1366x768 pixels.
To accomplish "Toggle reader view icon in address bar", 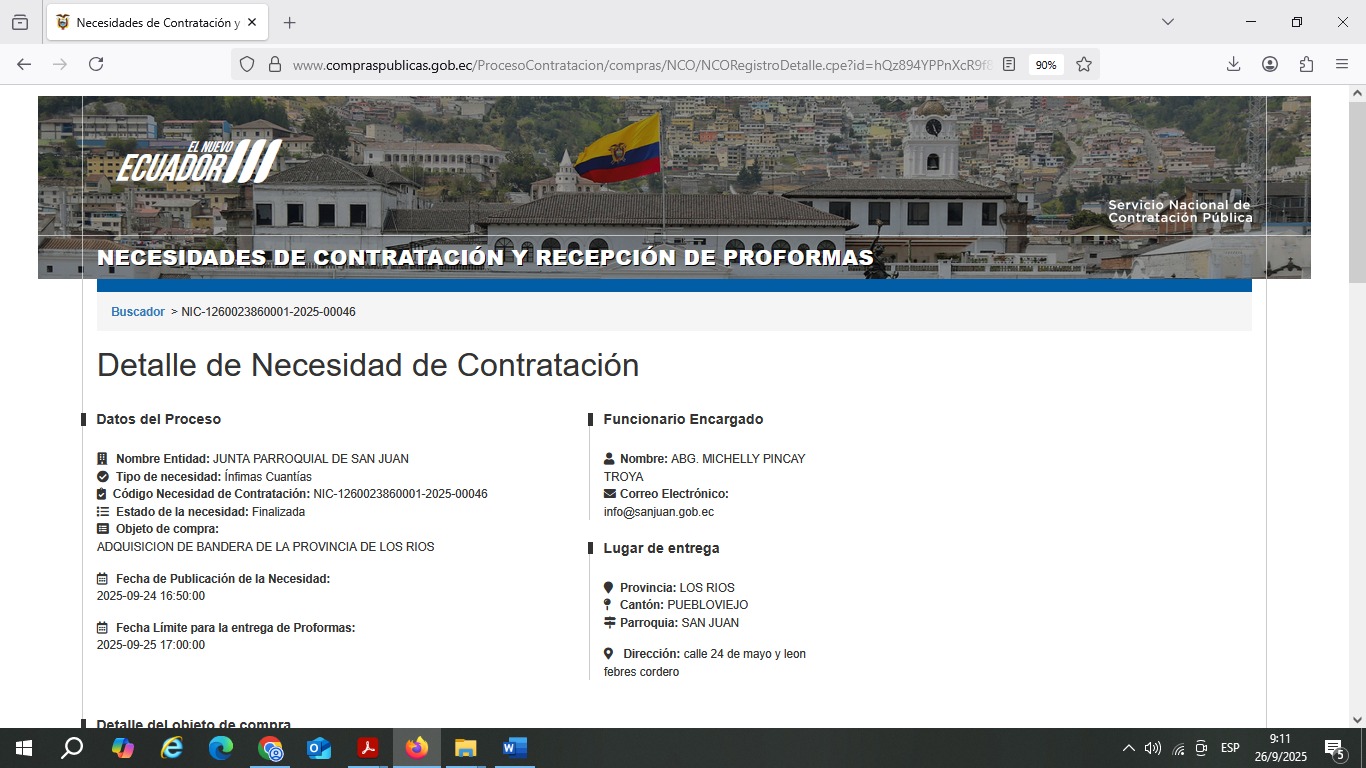I will (1009, 64).
